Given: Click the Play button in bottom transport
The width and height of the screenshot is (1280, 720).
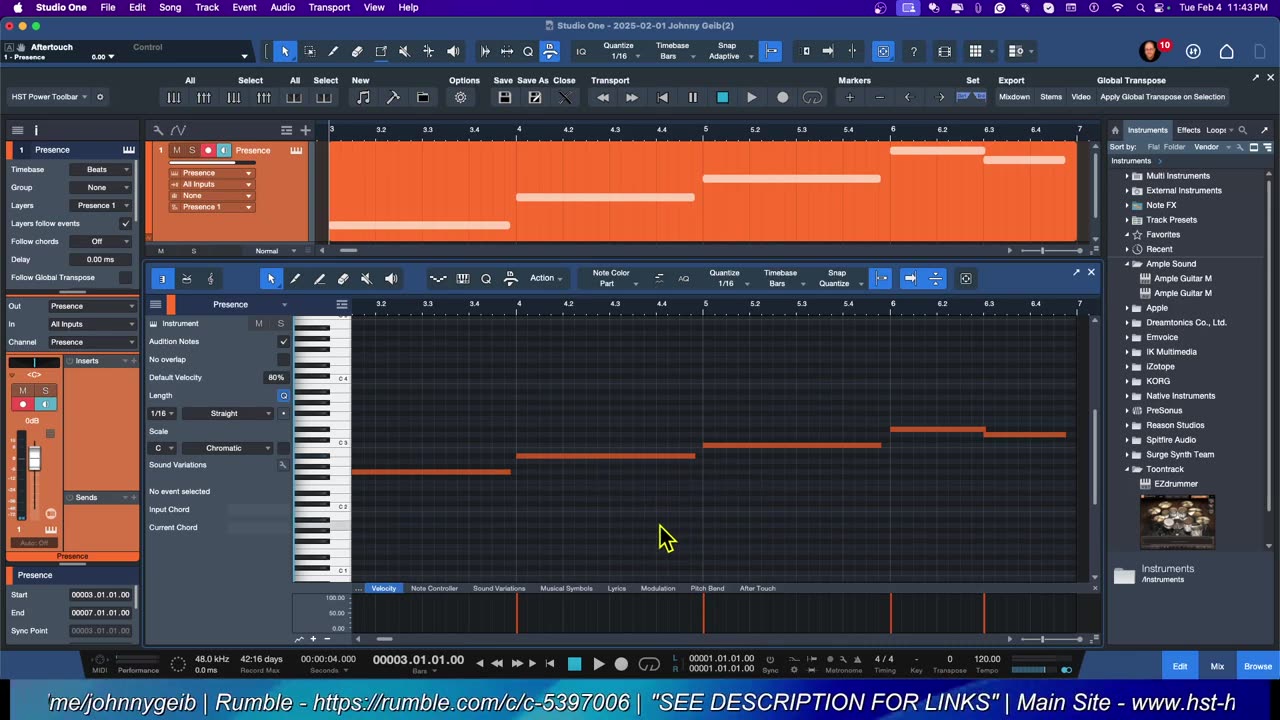Looking at the screenshot, I should (x=598, y=664).
